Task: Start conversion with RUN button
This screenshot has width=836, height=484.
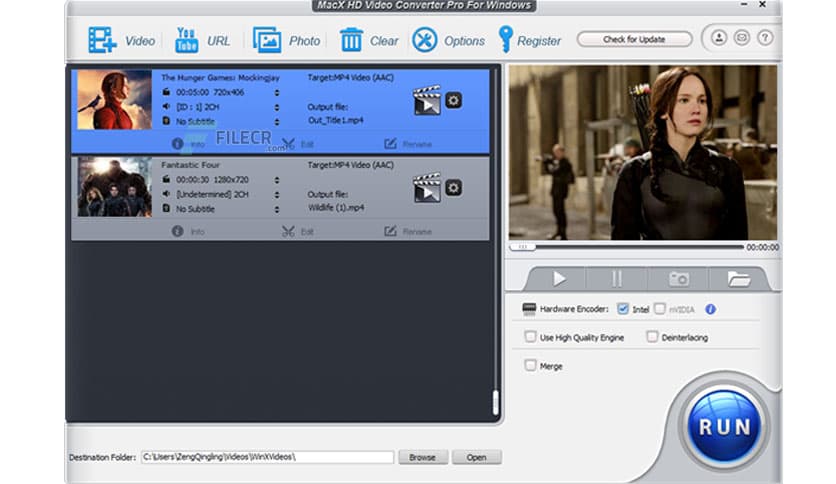Action: pyautogui.click(x=725, y=426)
